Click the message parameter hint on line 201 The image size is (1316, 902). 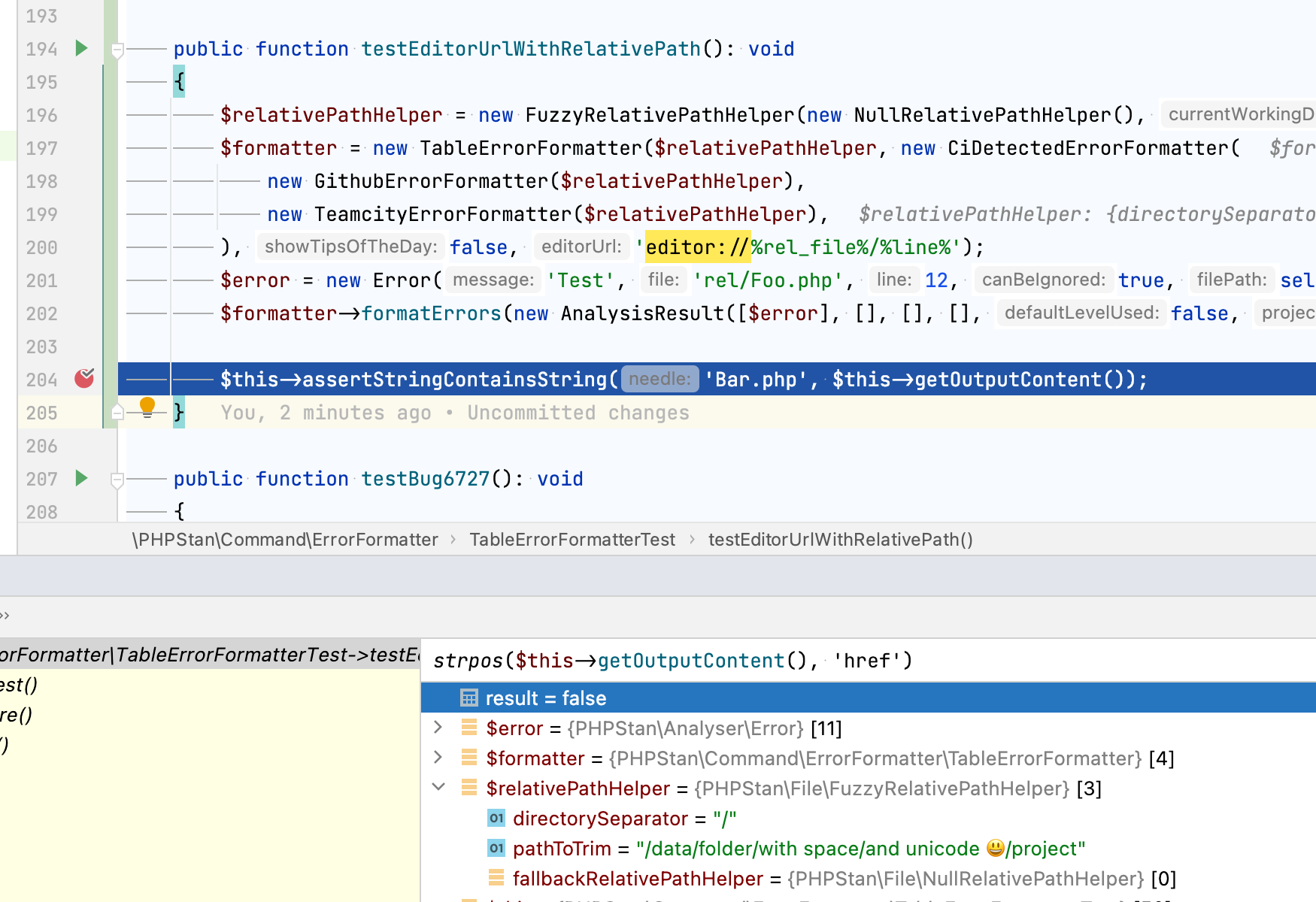pos(493,280)
